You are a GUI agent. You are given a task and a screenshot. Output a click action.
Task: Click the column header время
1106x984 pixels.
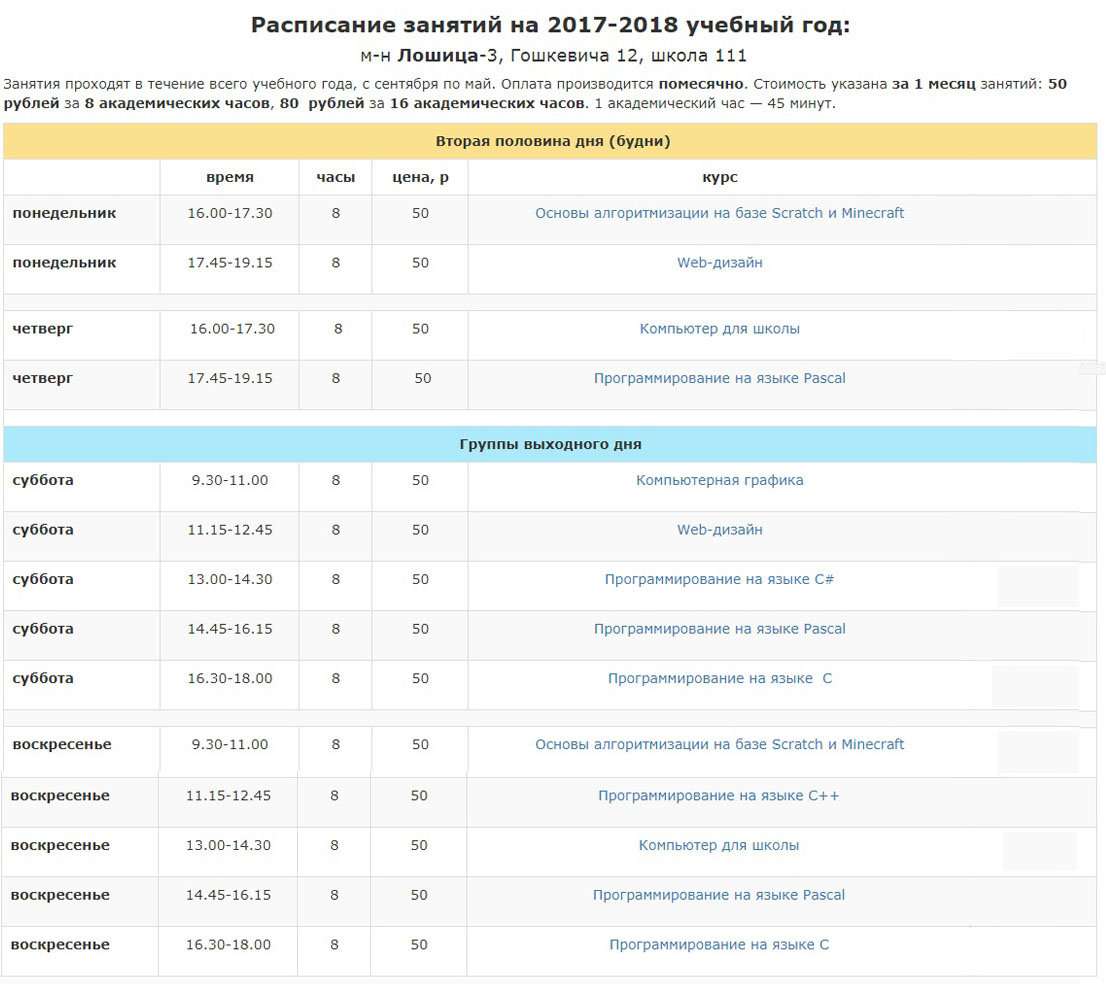tap(230, 178)
